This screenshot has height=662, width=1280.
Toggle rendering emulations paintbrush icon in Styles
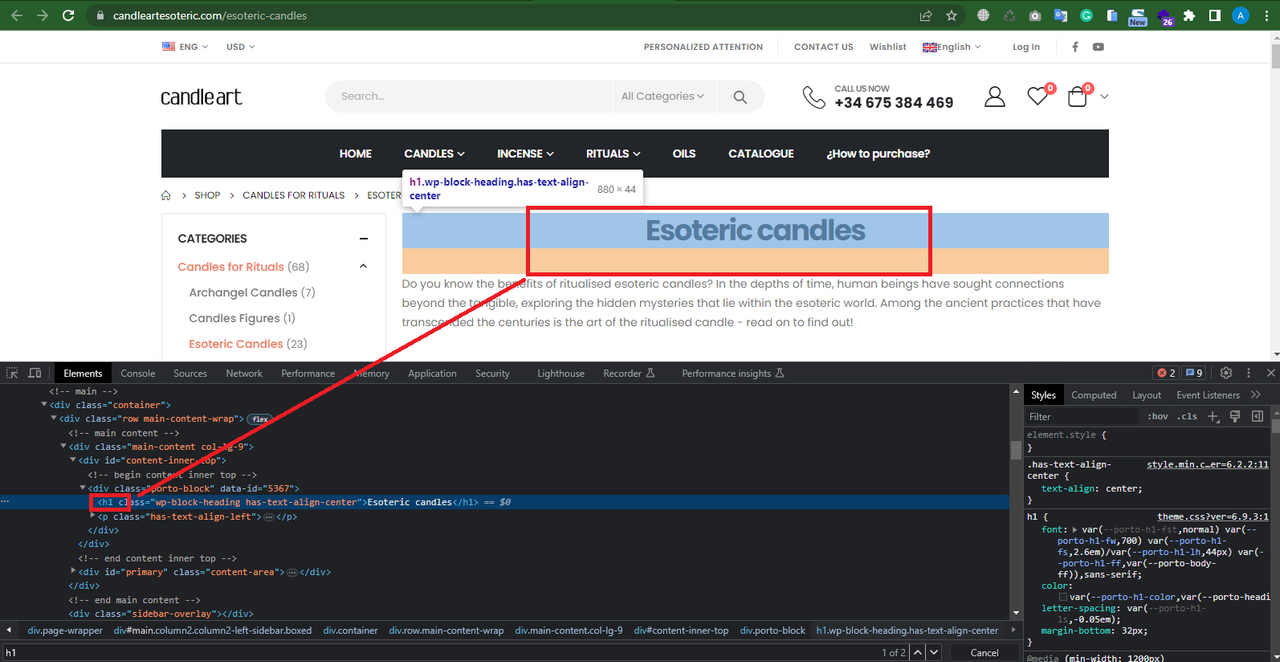[1235, 416]
